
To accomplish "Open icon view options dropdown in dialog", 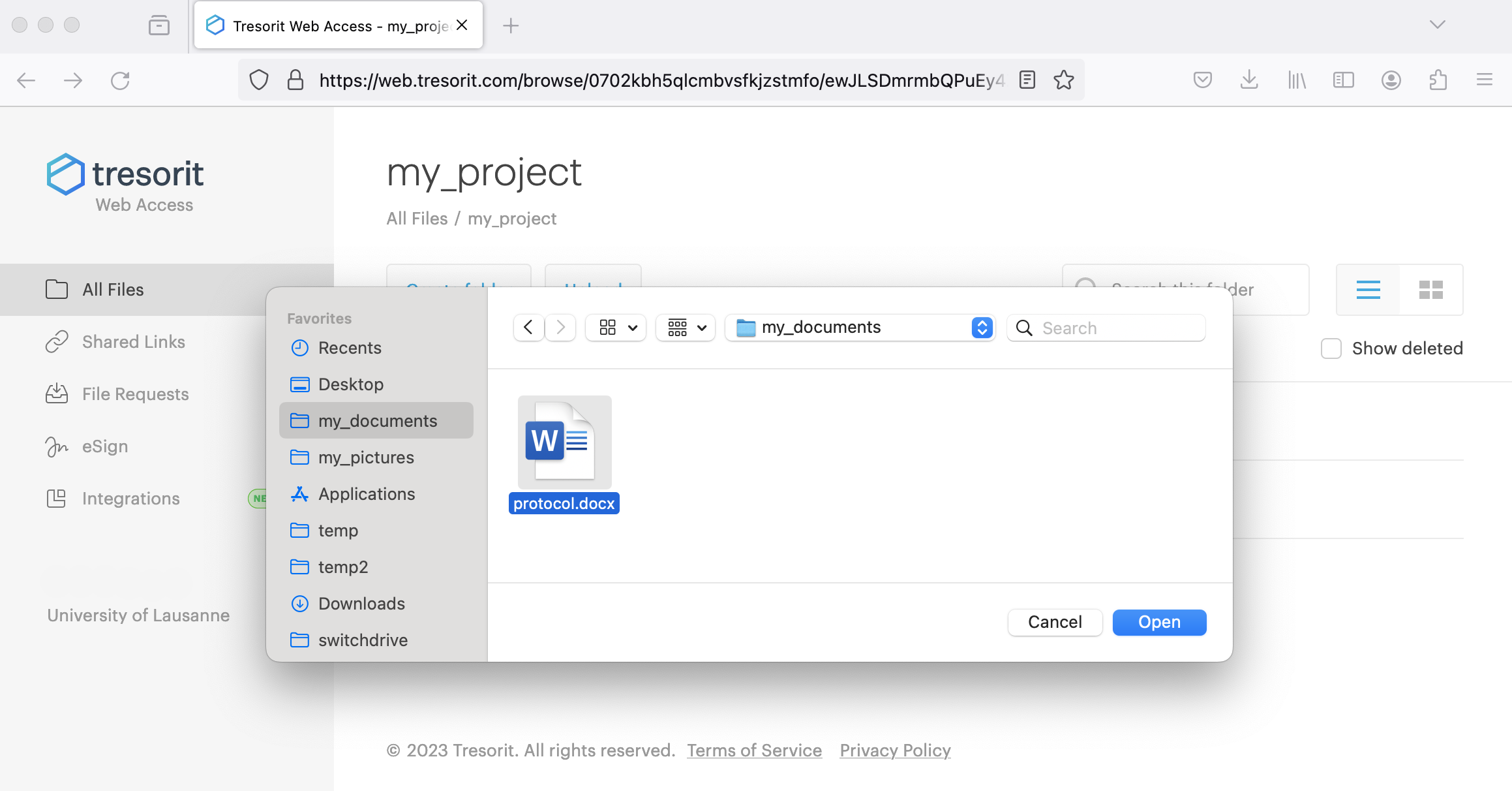I will (616, 328).
